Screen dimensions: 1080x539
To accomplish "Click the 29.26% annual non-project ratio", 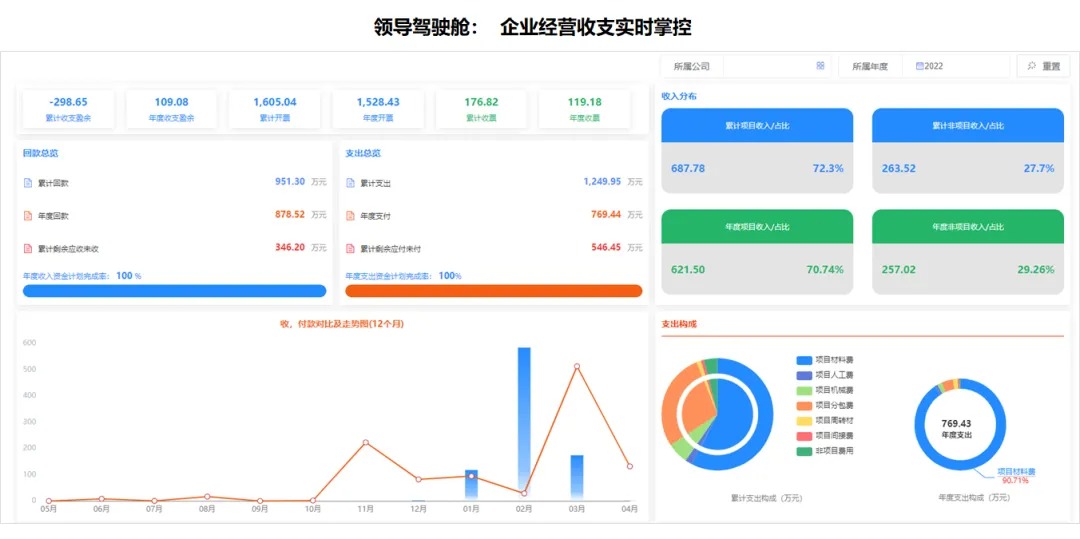I will coord(1036,269).
